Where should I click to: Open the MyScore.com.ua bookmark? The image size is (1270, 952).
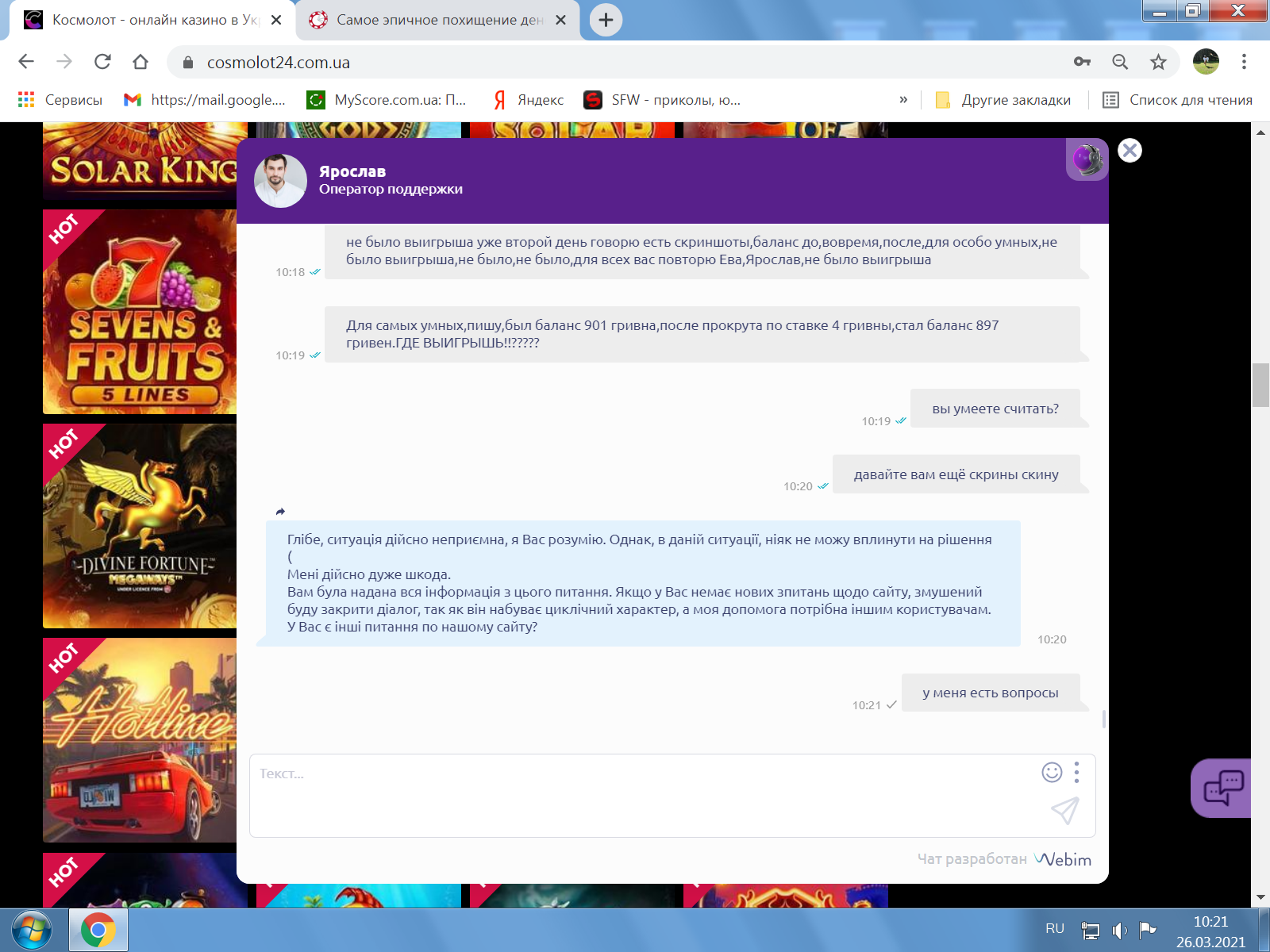tap(387, 100)
